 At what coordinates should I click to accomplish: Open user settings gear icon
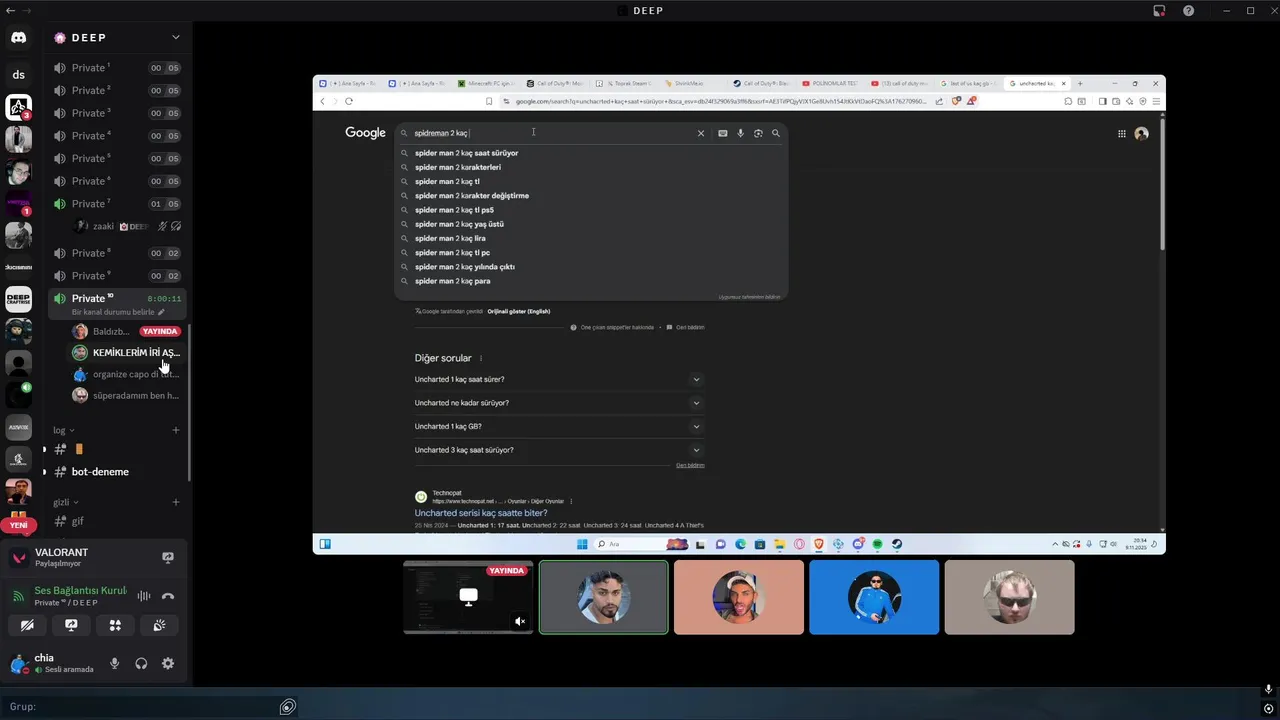(168, 663)
